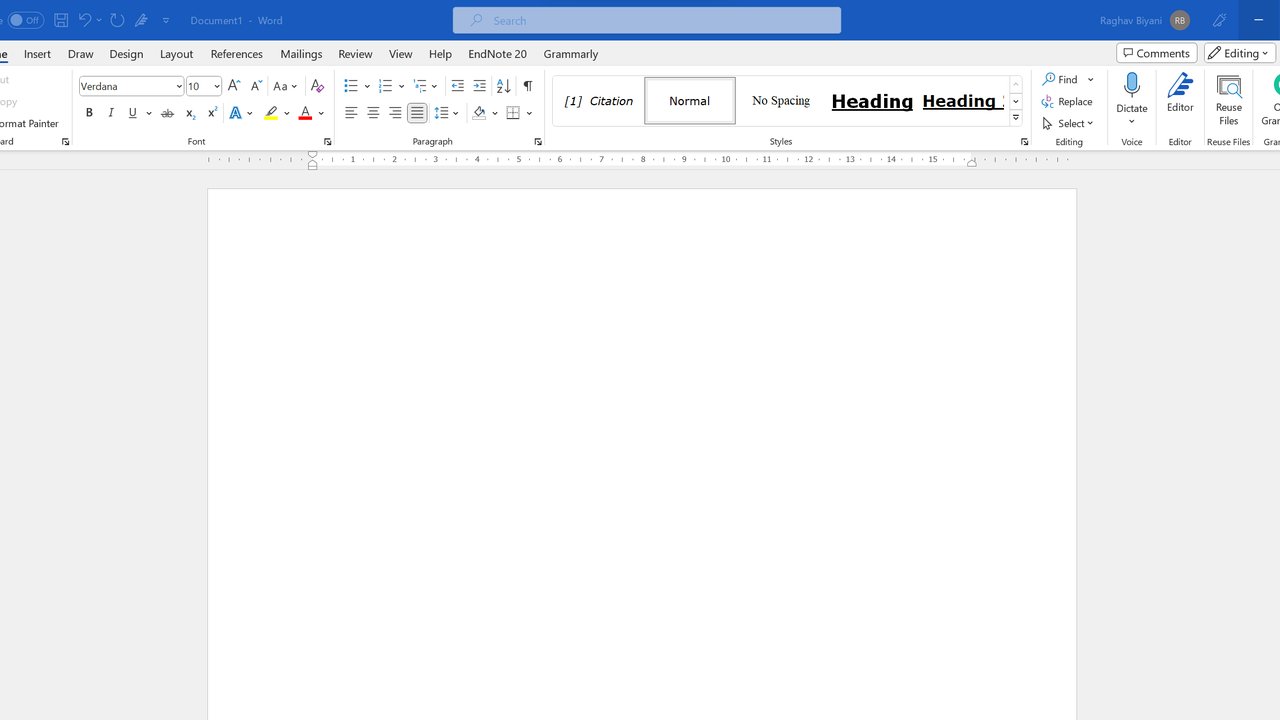Image resolution: width=1280 pixels, height=720 pixels.
Task: Open Reuse Files
Action: 1228,100
